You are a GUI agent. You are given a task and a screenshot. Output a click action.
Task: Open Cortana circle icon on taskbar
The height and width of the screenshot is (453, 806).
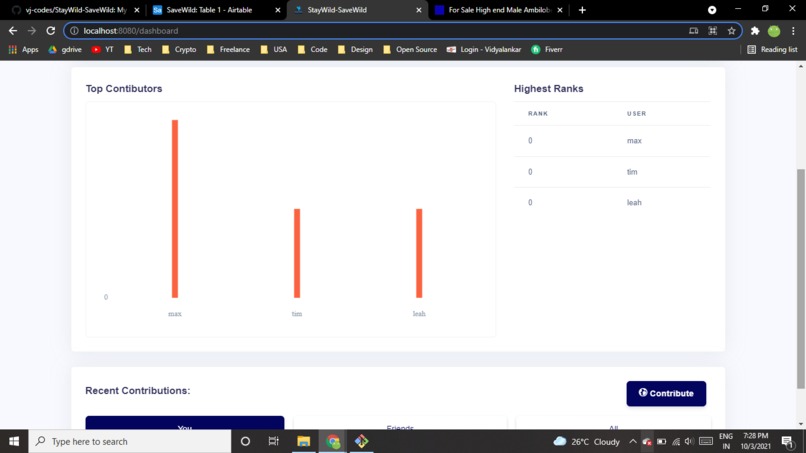[x=245, y=441]
